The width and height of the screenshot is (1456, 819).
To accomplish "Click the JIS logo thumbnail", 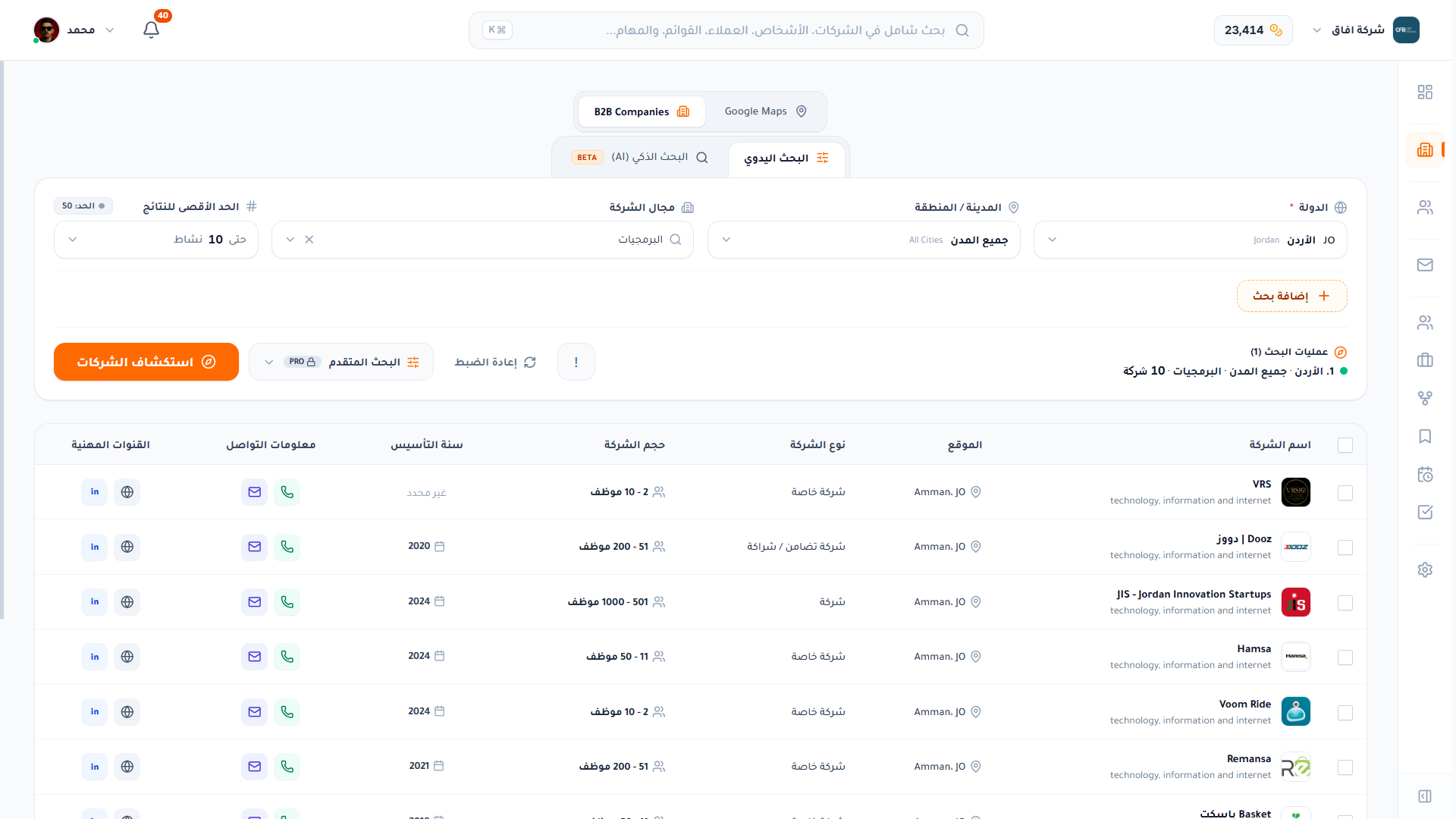I will coord(1296,602).
